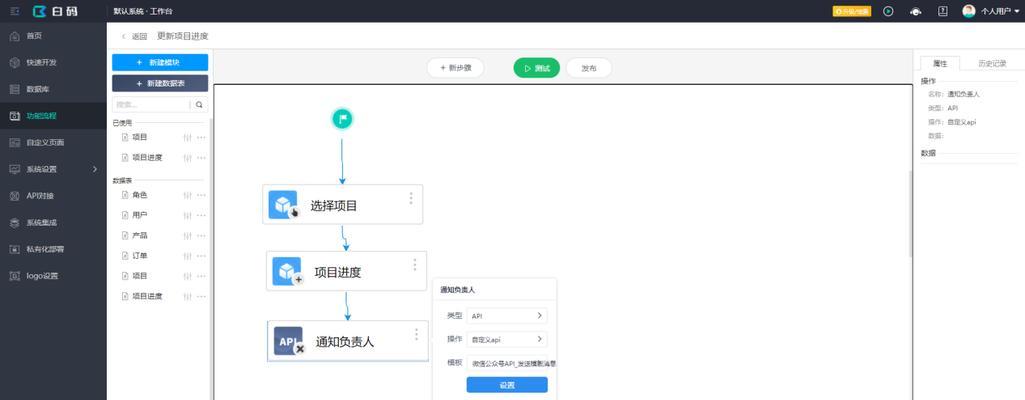Click the magnifier search icon
1025x400 pixels.
pyautogui.click(x=199, y=105)
